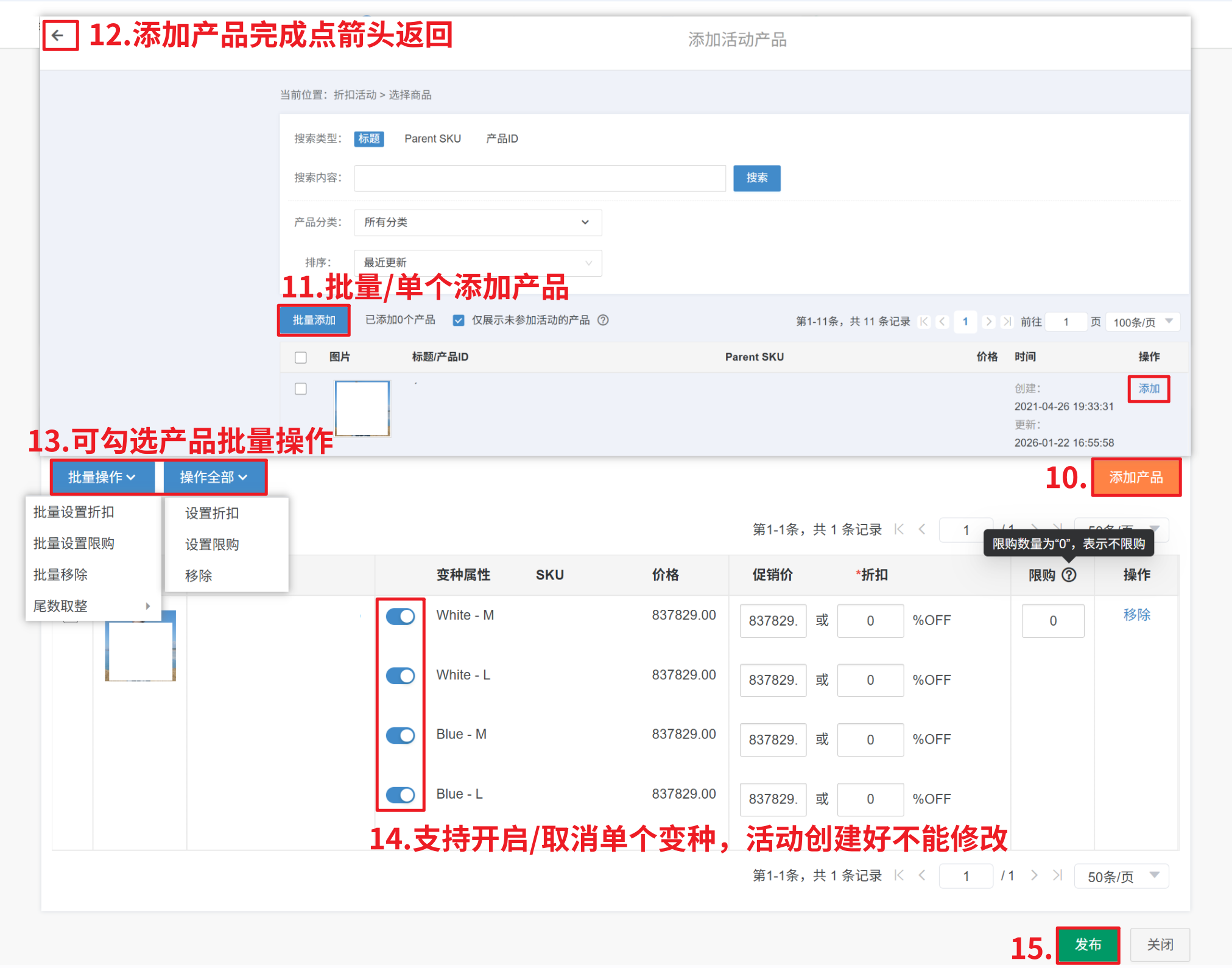Go to first page in bottom pagination
The height and width of the screenshot is (968, 1232).
(x=899, y=875)
